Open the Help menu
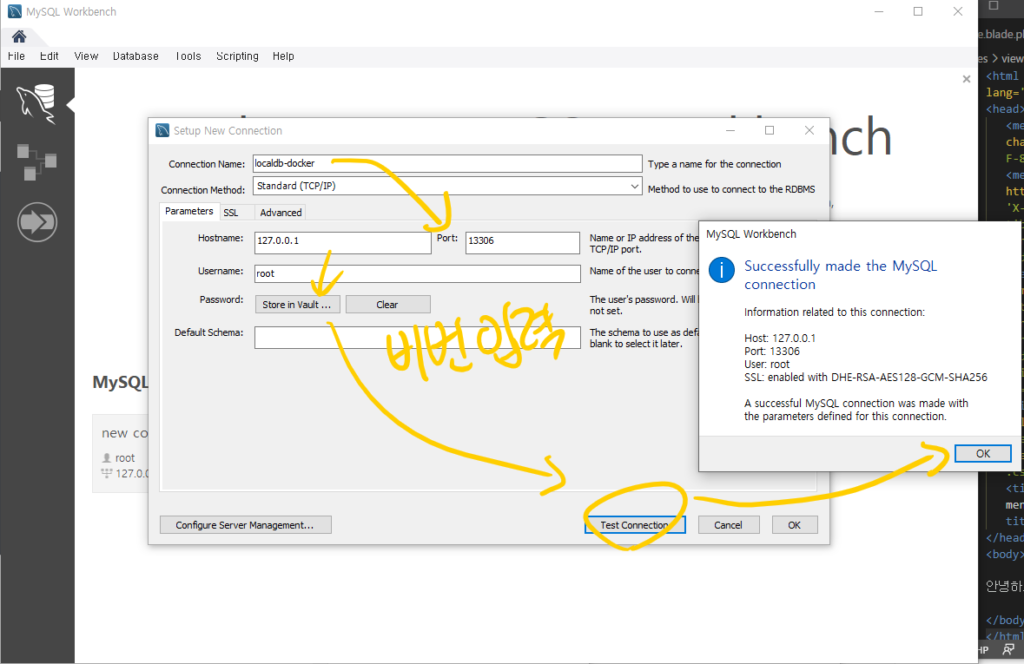 283,56
